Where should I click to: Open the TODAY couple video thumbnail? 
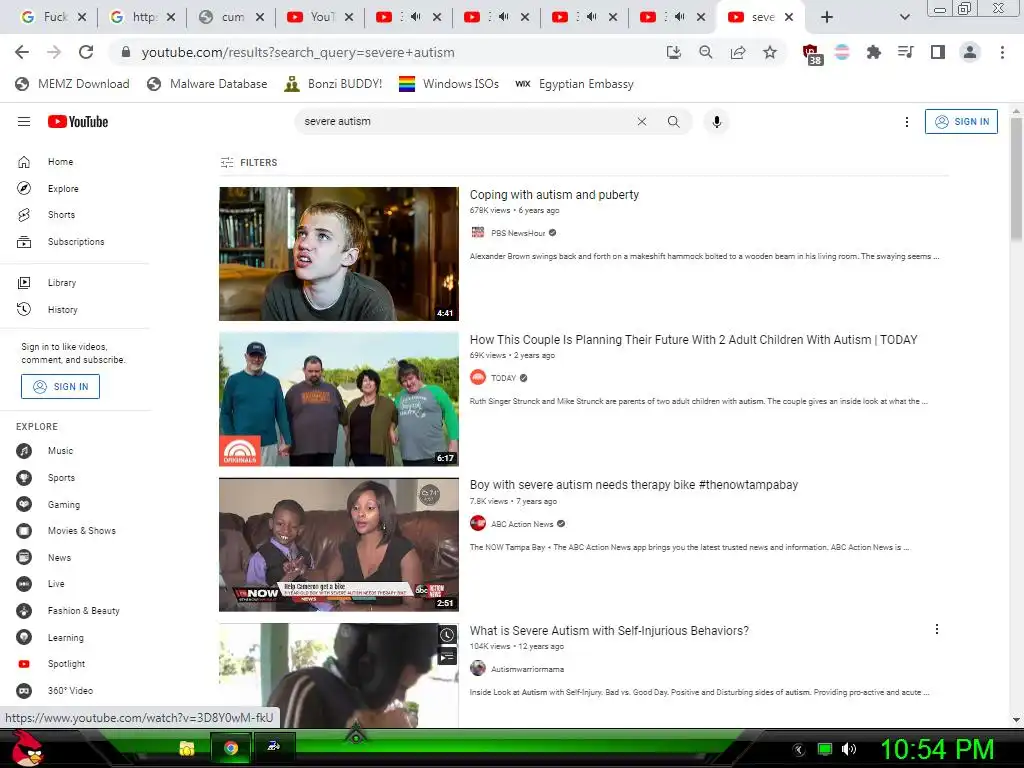point(339,399)
